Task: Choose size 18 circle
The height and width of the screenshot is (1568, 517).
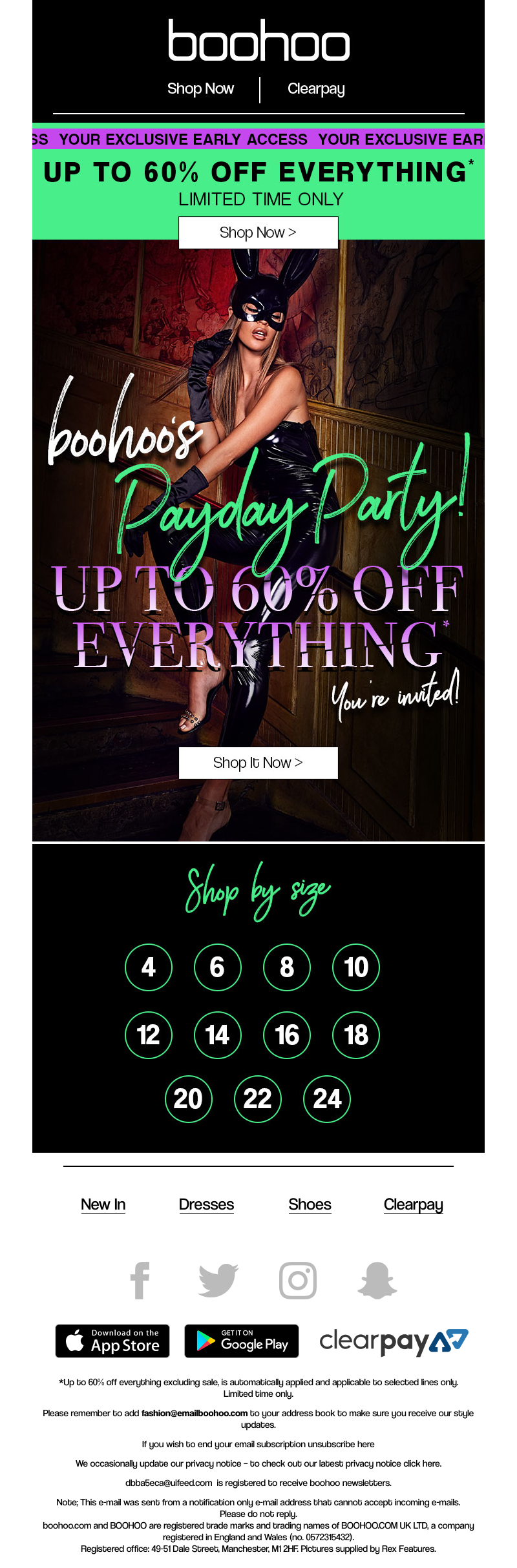Action: click(356, 1035)
